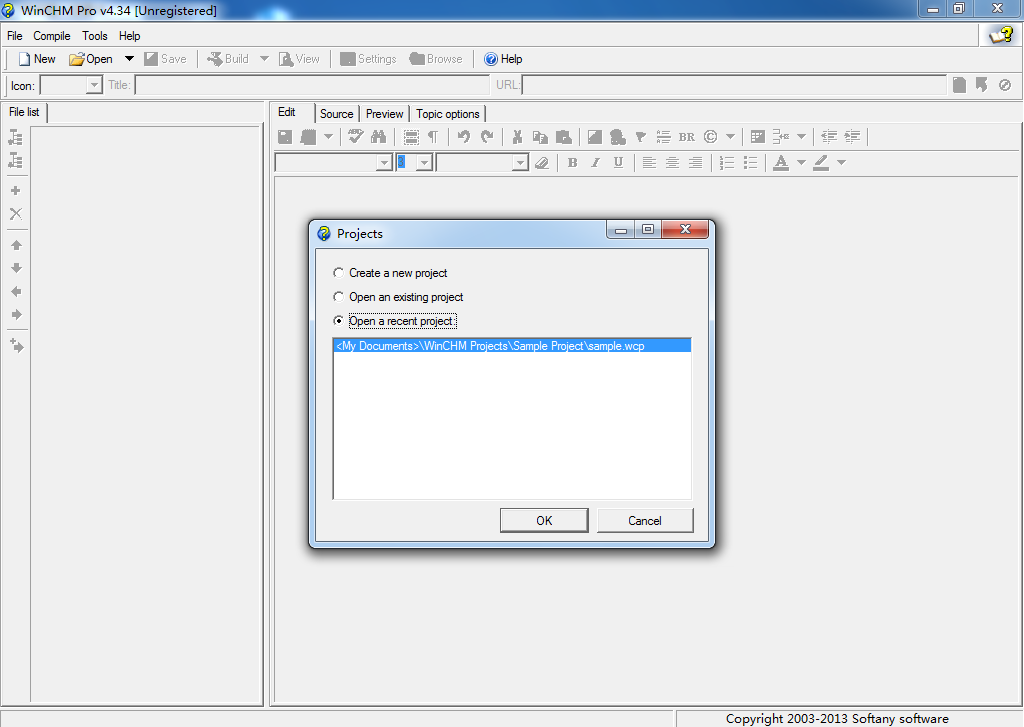
Task: Click the Build toolbar button
Action: tap(228, 59)
